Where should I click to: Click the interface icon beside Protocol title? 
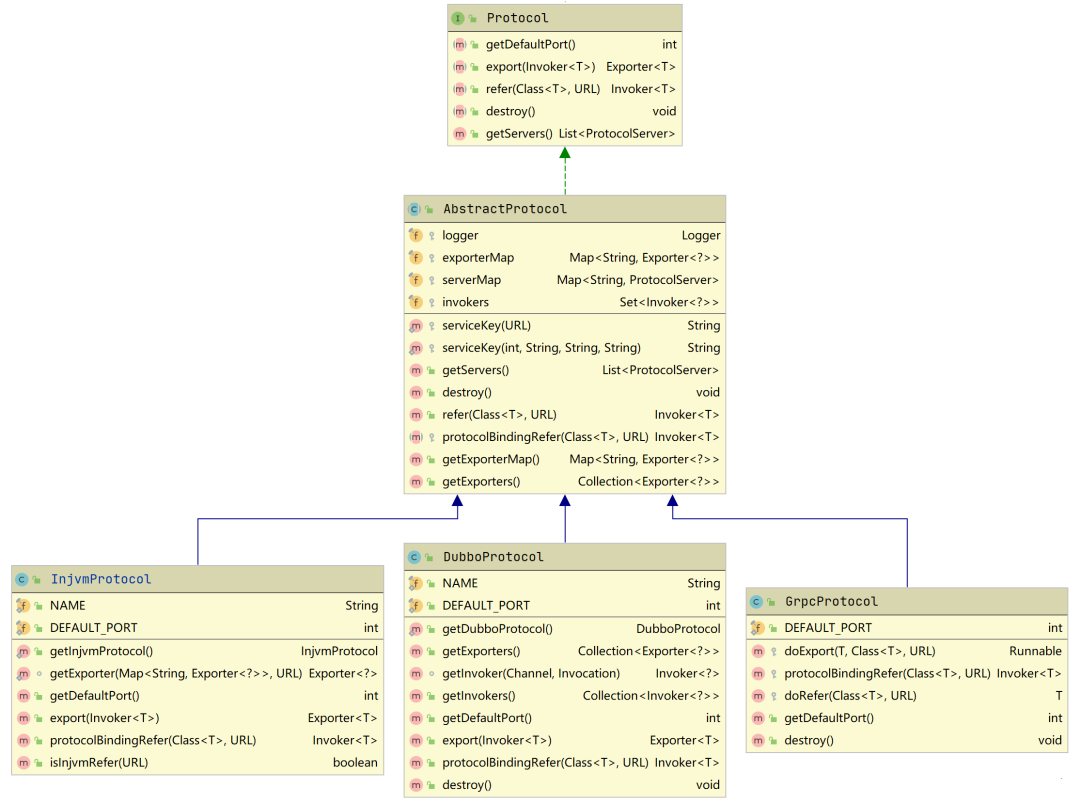(x=458, y=19)
